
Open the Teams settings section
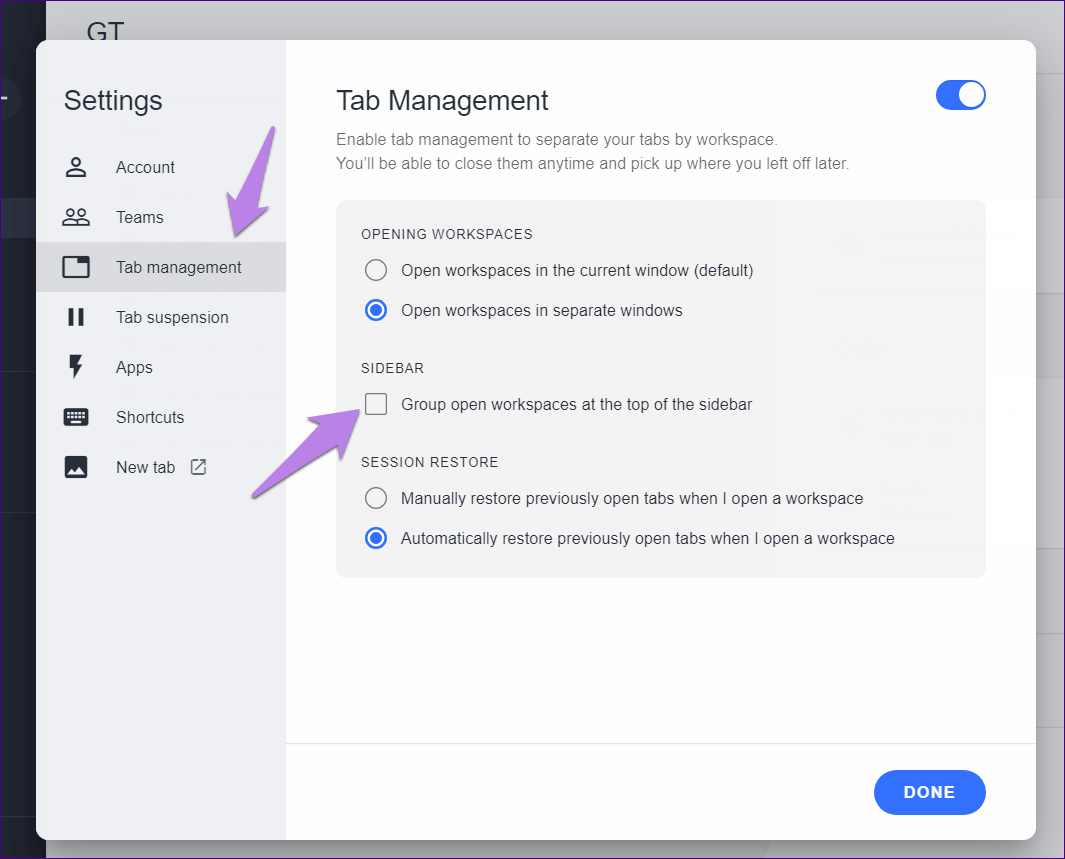(161, 217)
